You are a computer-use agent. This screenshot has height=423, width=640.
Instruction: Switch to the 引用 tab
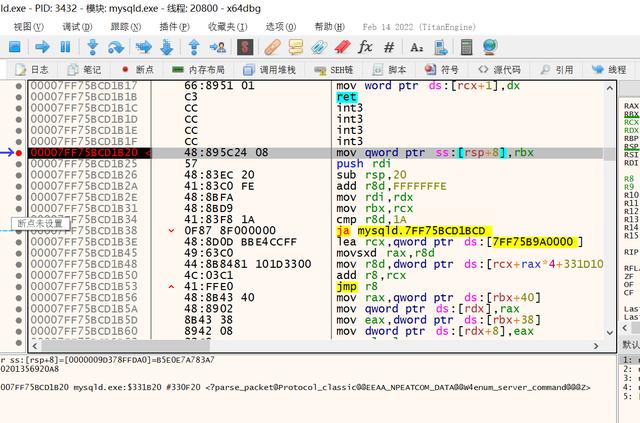click(x=557, y=70)
